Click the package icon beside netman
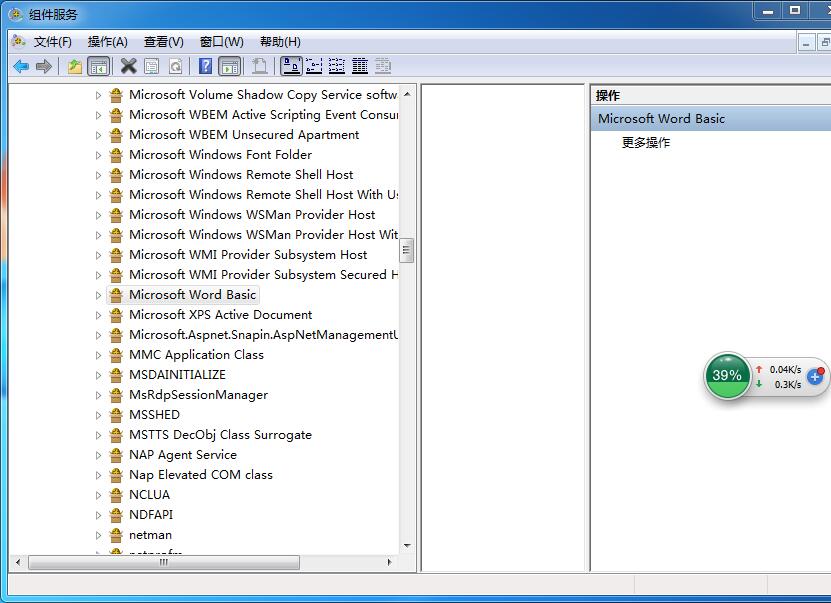The image size is (831, 603). [x=116, y=535]
